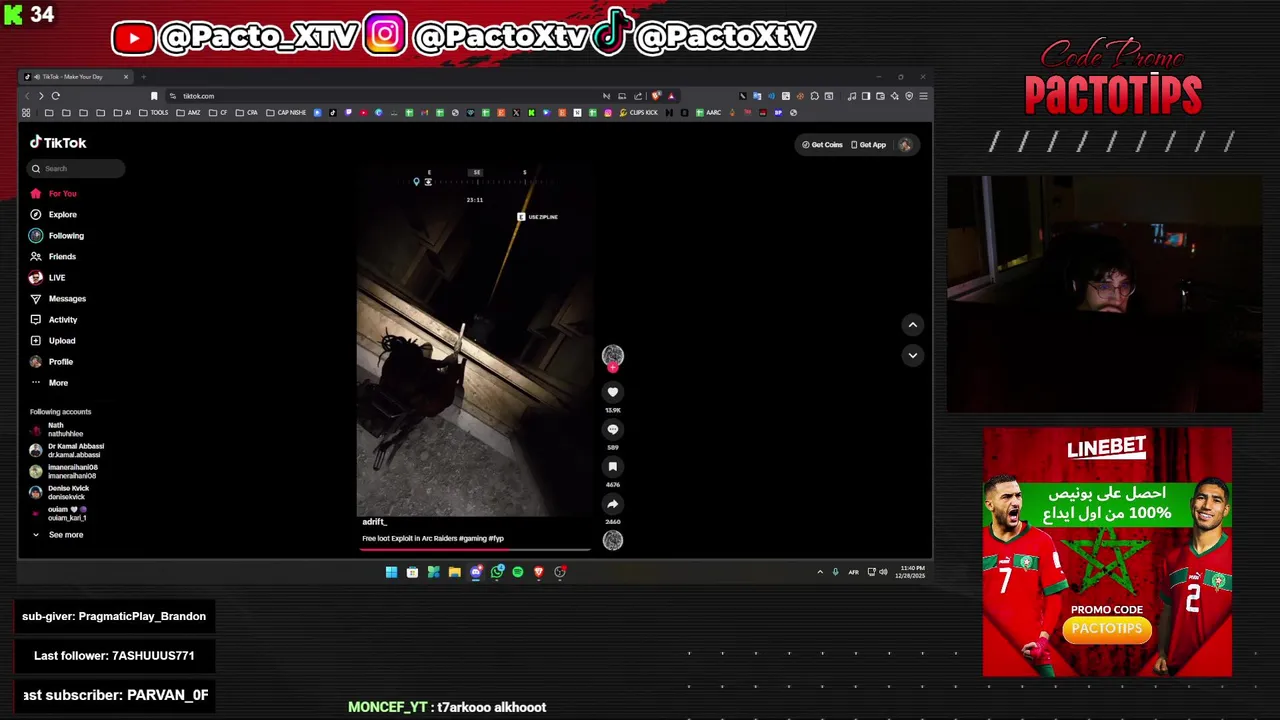Reload the tiktok.com page
The height and width of the screenshot is (720, 1280).
click(56, 96)
